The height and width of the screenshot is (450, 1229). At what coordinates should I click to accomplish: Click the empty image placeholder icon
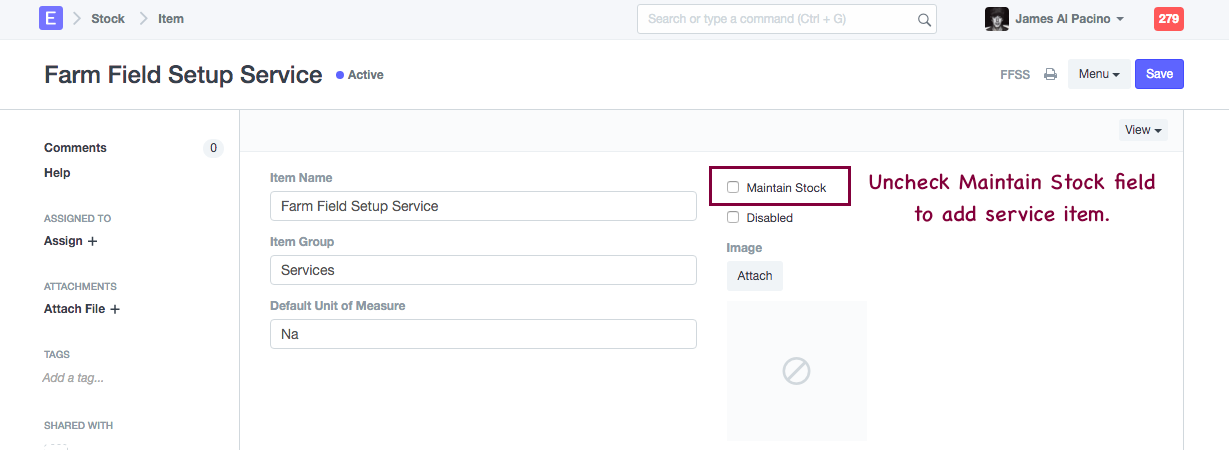(x=796, y=371)
